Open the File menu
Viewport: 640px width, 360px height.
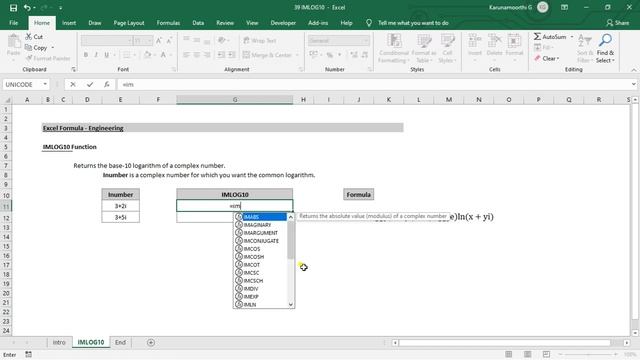(13, 23)
